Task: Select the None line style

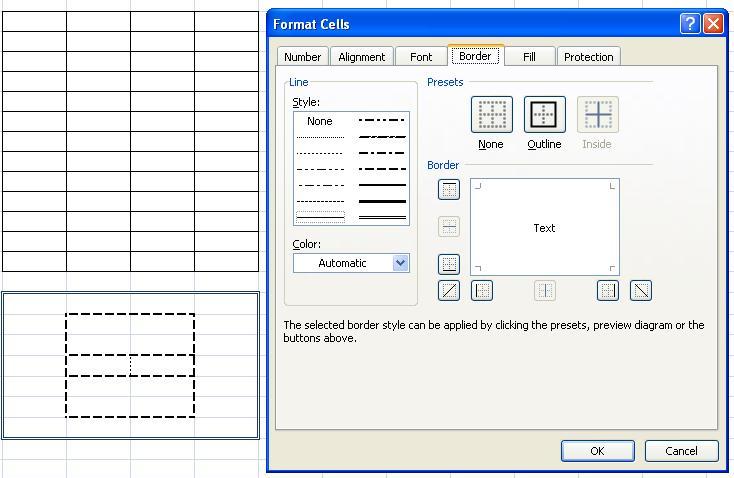Action: tap(320, 121)
